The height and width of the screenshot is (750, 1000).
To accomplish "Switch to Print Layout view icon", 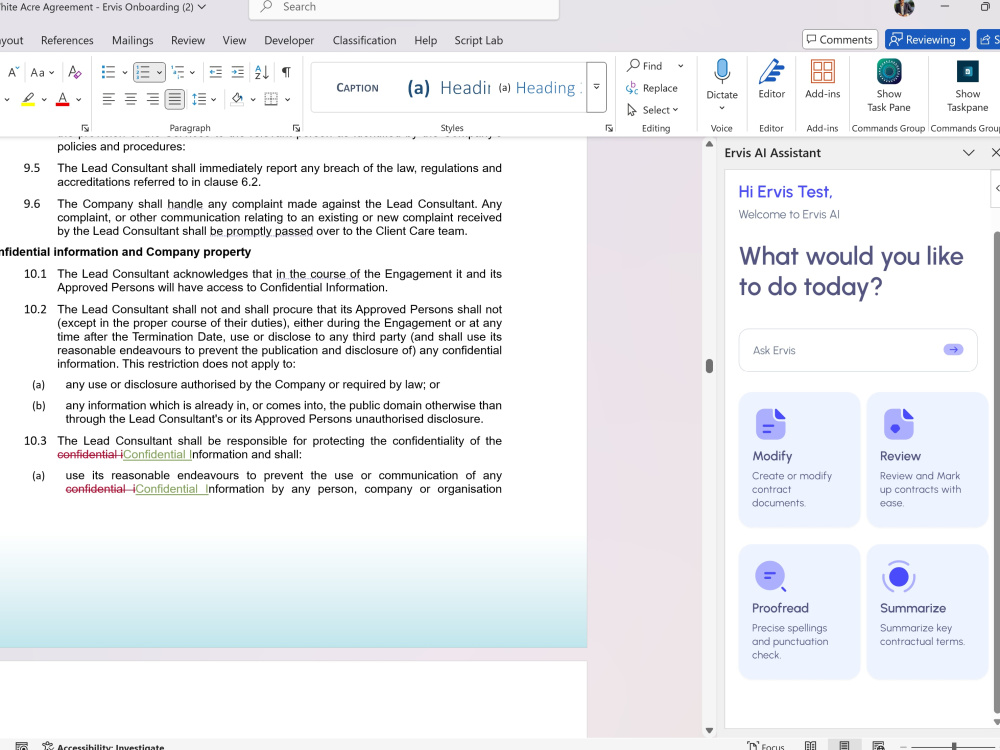I will 844,746.
